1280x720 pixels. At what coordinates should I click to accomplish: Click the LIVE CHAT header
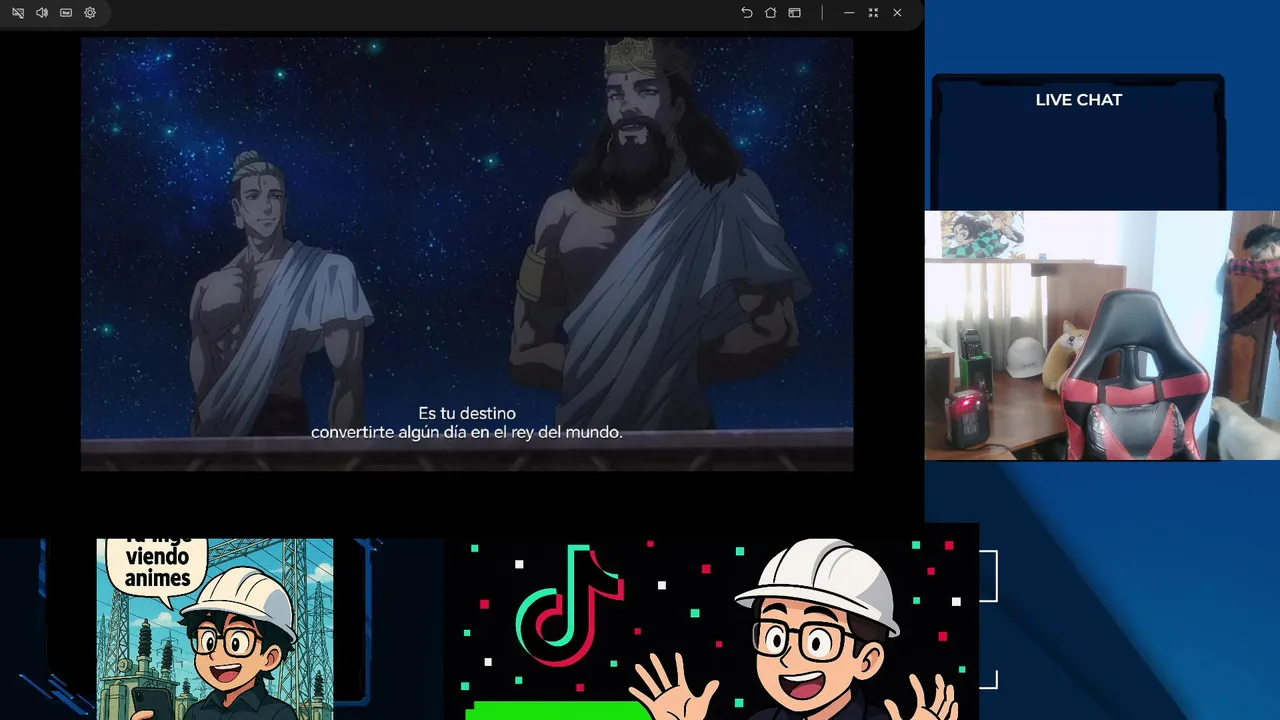pos(1078,100)
